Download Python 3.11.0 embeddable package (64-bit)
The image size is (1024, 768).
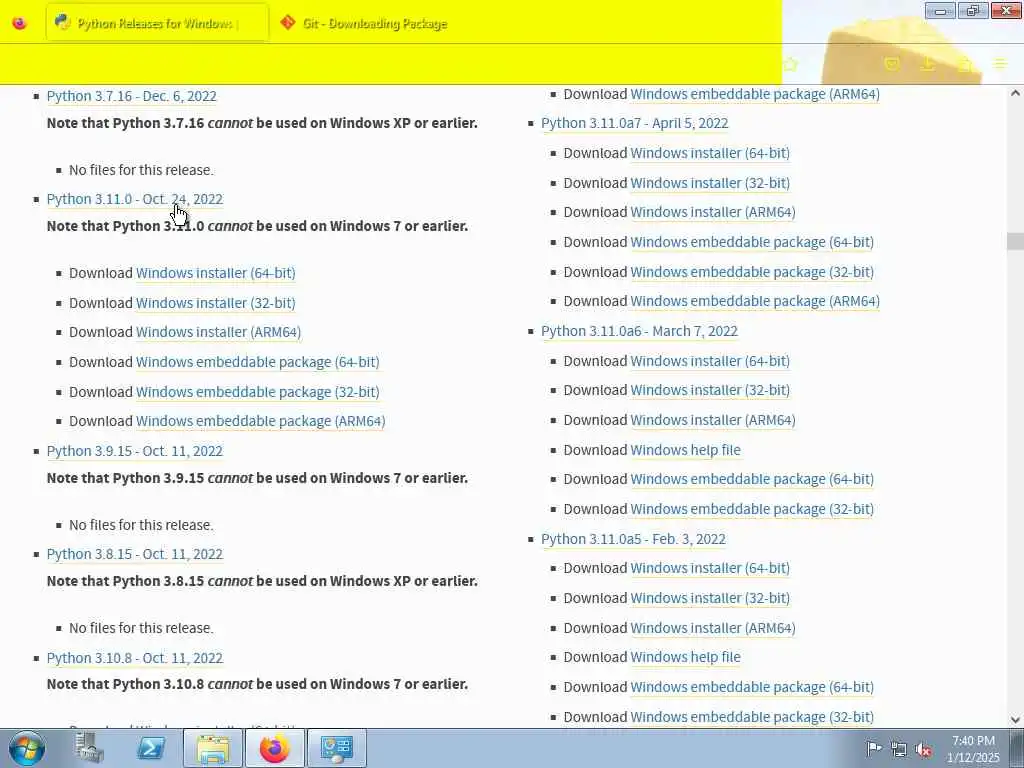point(257,362)
